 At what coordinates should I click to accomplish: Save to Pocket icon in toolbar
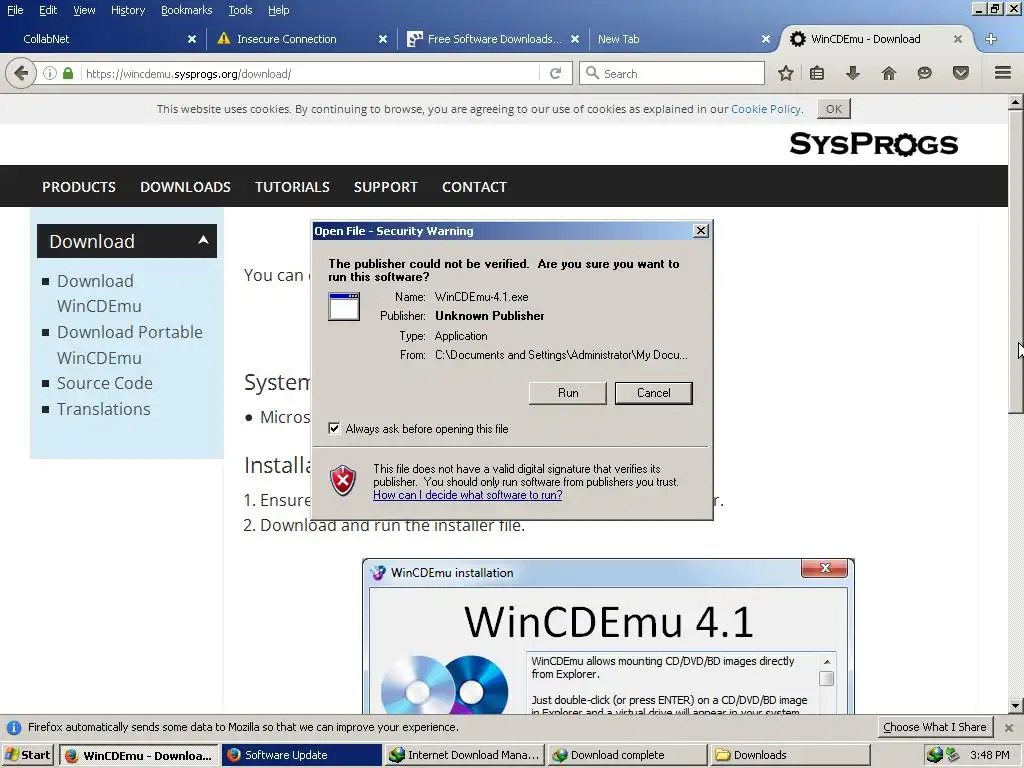[961, 73]
